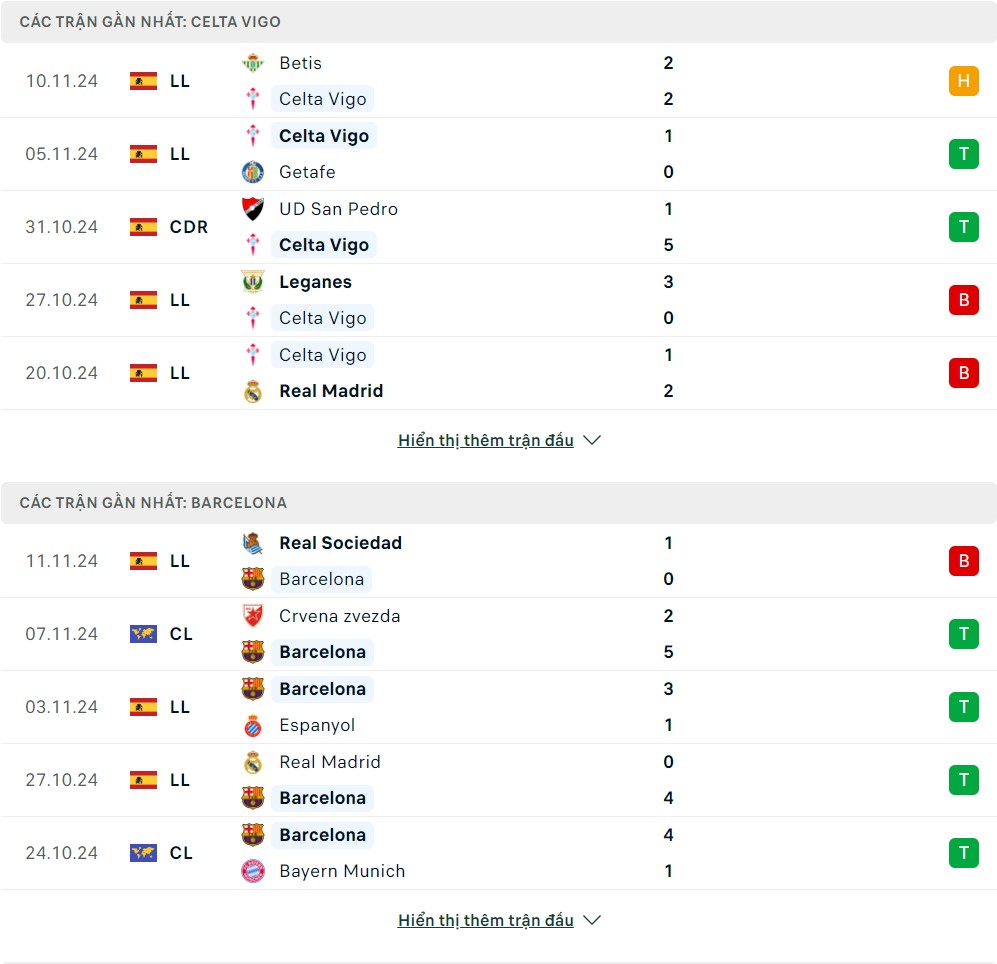Click the Real Sociedad crest icon
997x964 pixels.
point(252,543)
